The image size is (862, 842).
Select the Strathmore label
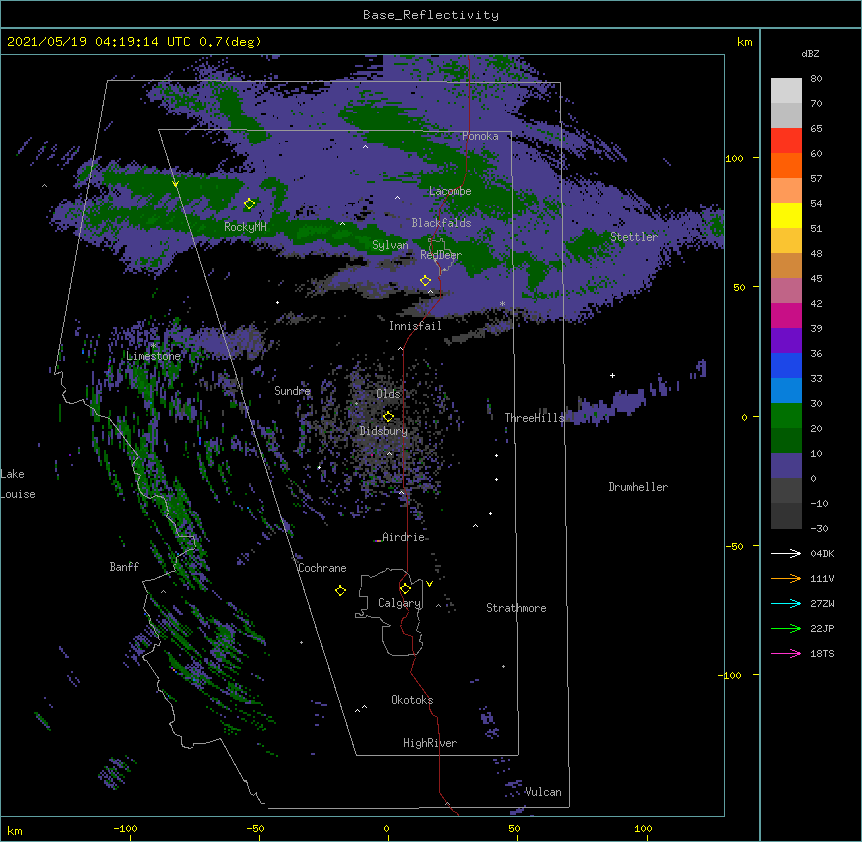[516, 608]
